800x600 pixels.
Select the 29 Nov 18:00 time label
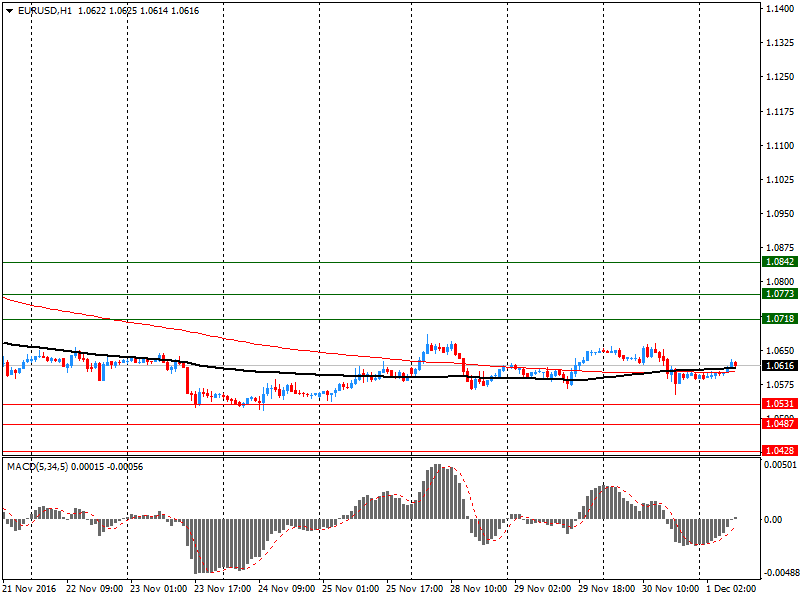607,589
